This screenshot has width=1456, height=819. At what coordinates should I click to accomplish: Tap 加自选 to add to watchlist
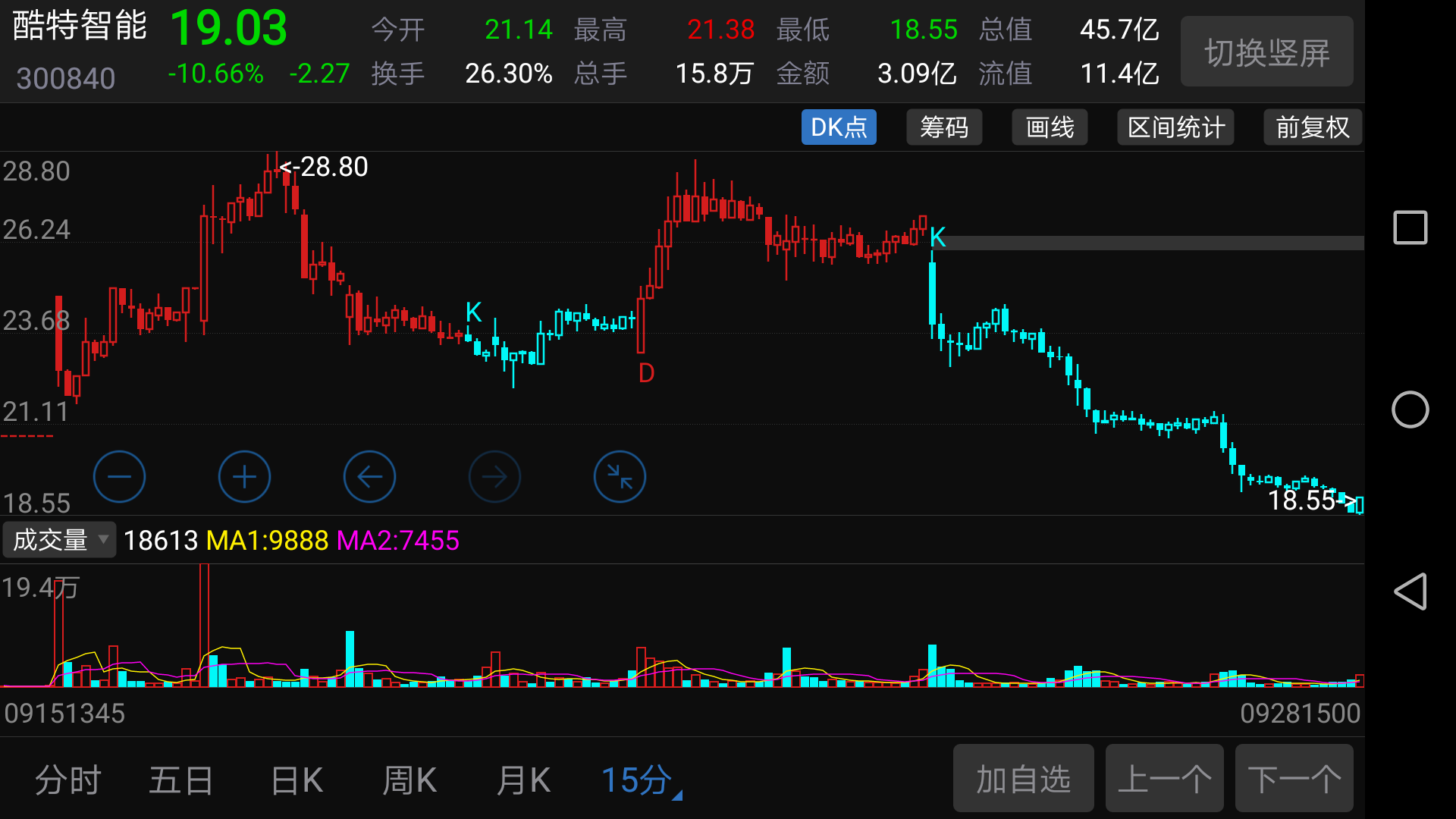click(x=1023, y=778)
